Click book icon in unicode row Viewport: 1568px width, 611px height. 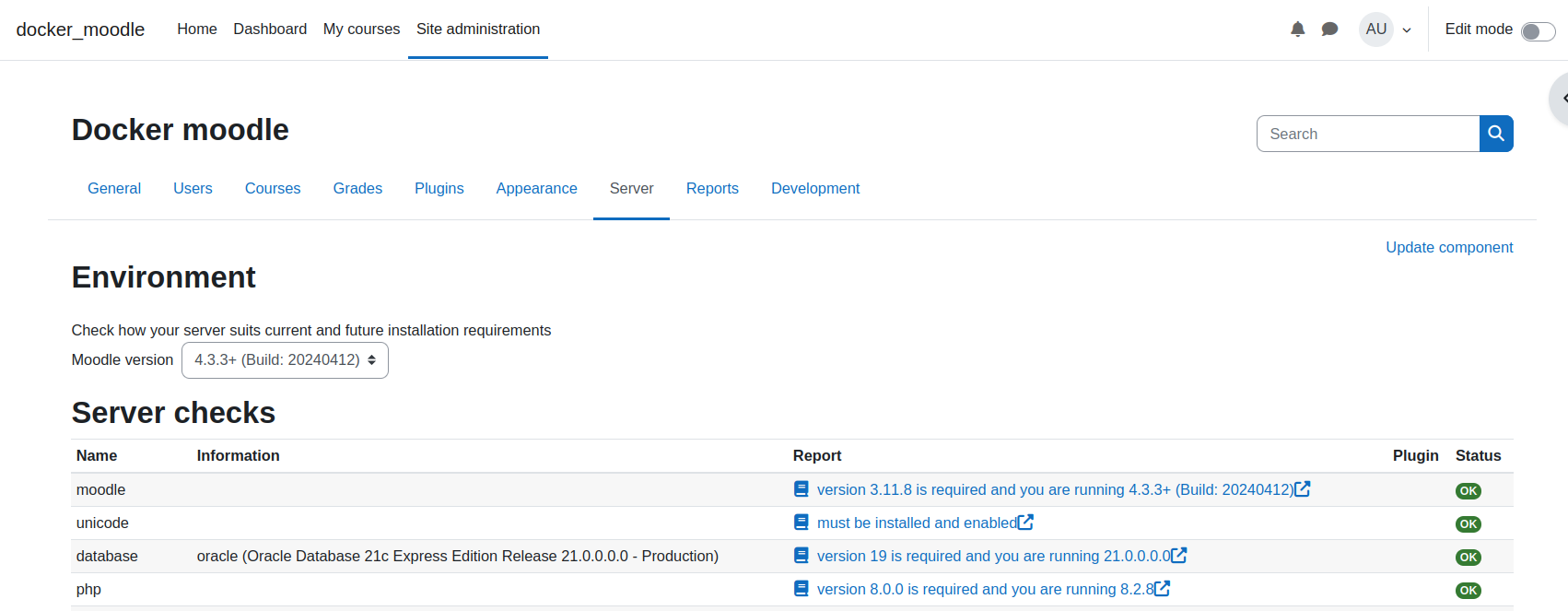[802, 523]
